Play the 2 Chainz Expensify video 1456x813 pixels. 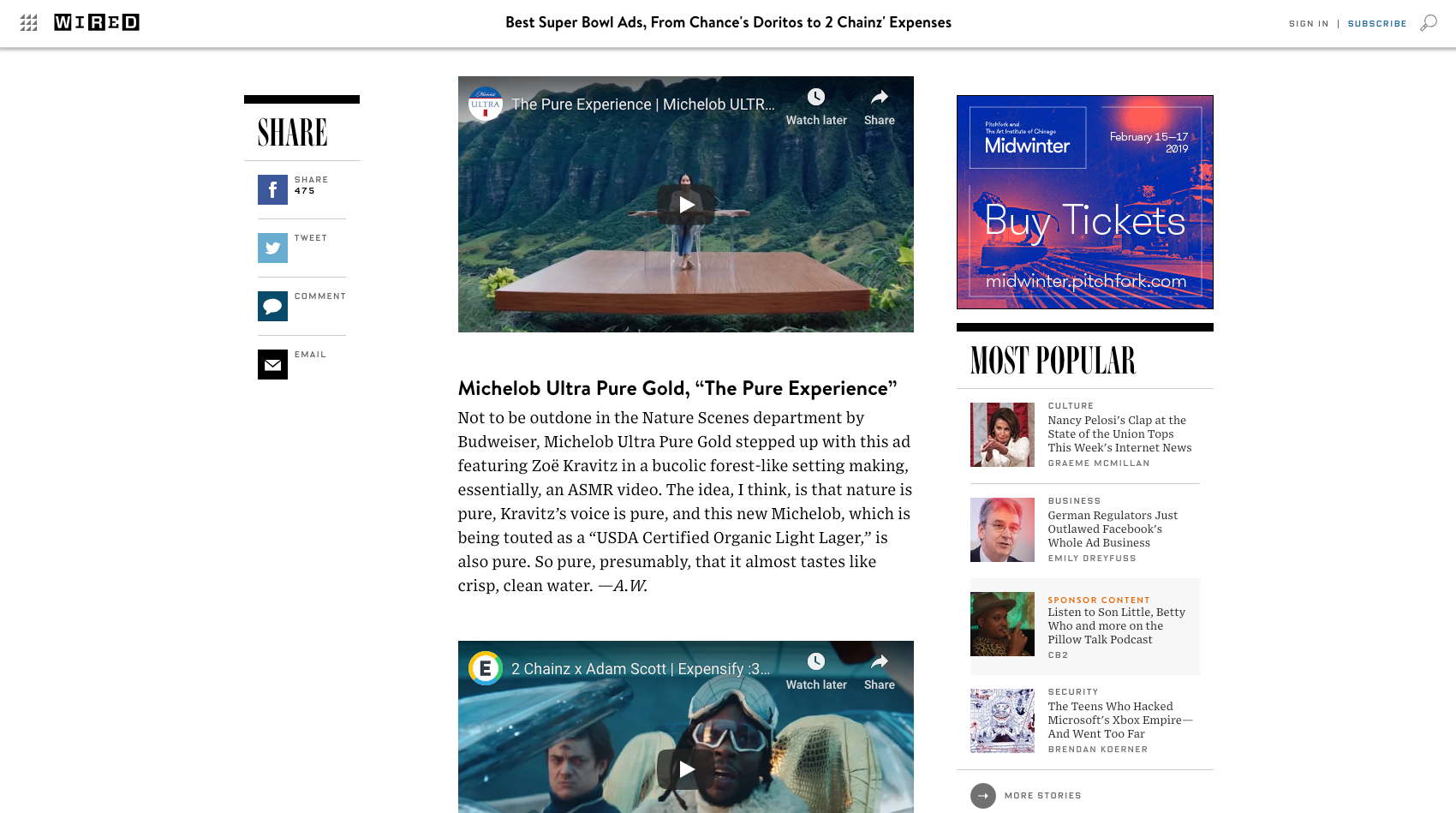coord(686,769)
